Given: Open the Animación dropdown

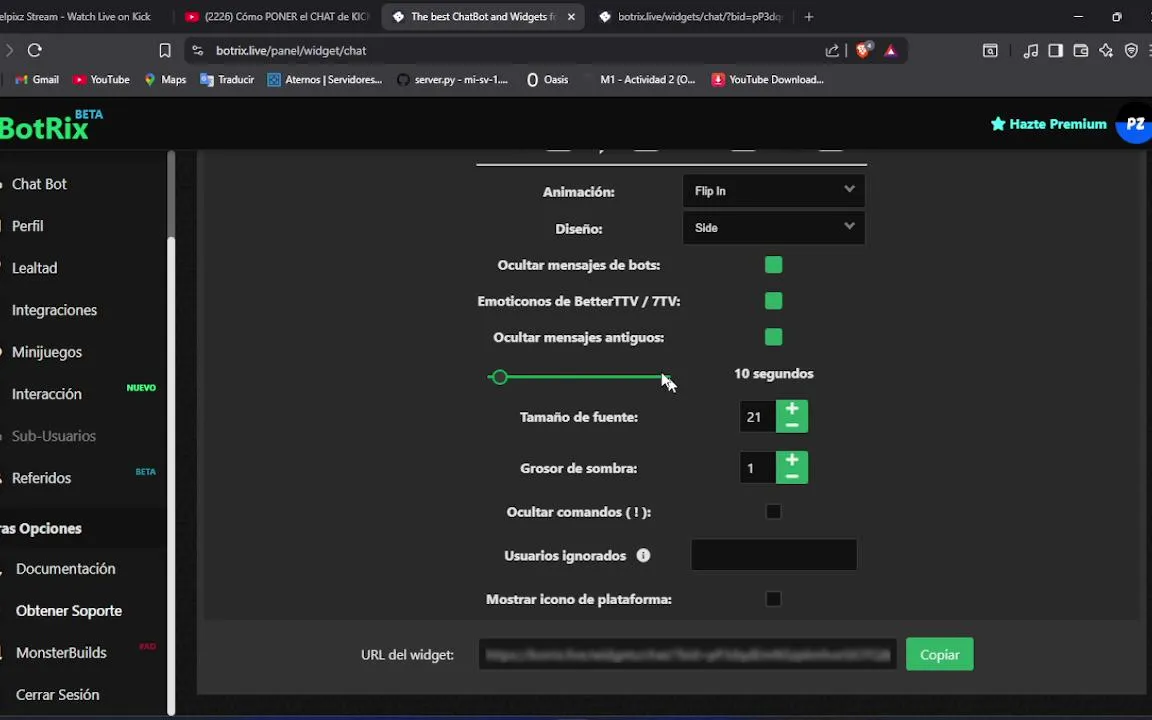Looking at the screenshot, I should [773, 190].
